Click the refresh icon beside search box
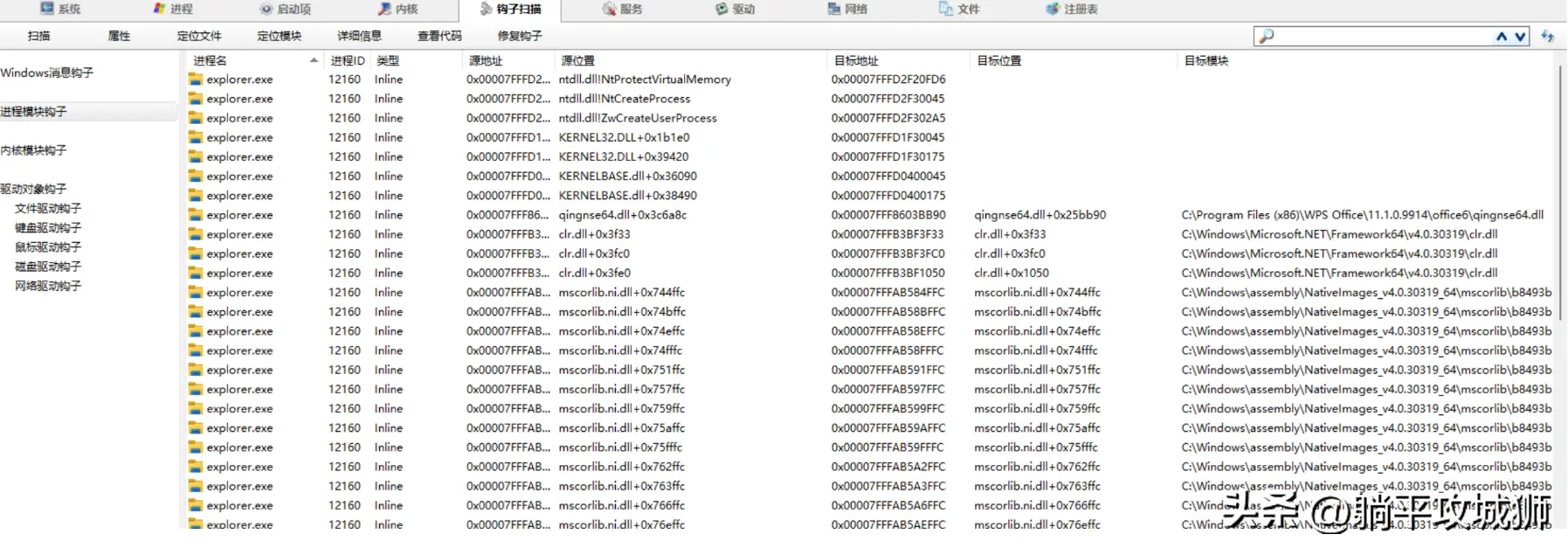The height and width of the screenshot is (548, 1568). [1548, 36]
